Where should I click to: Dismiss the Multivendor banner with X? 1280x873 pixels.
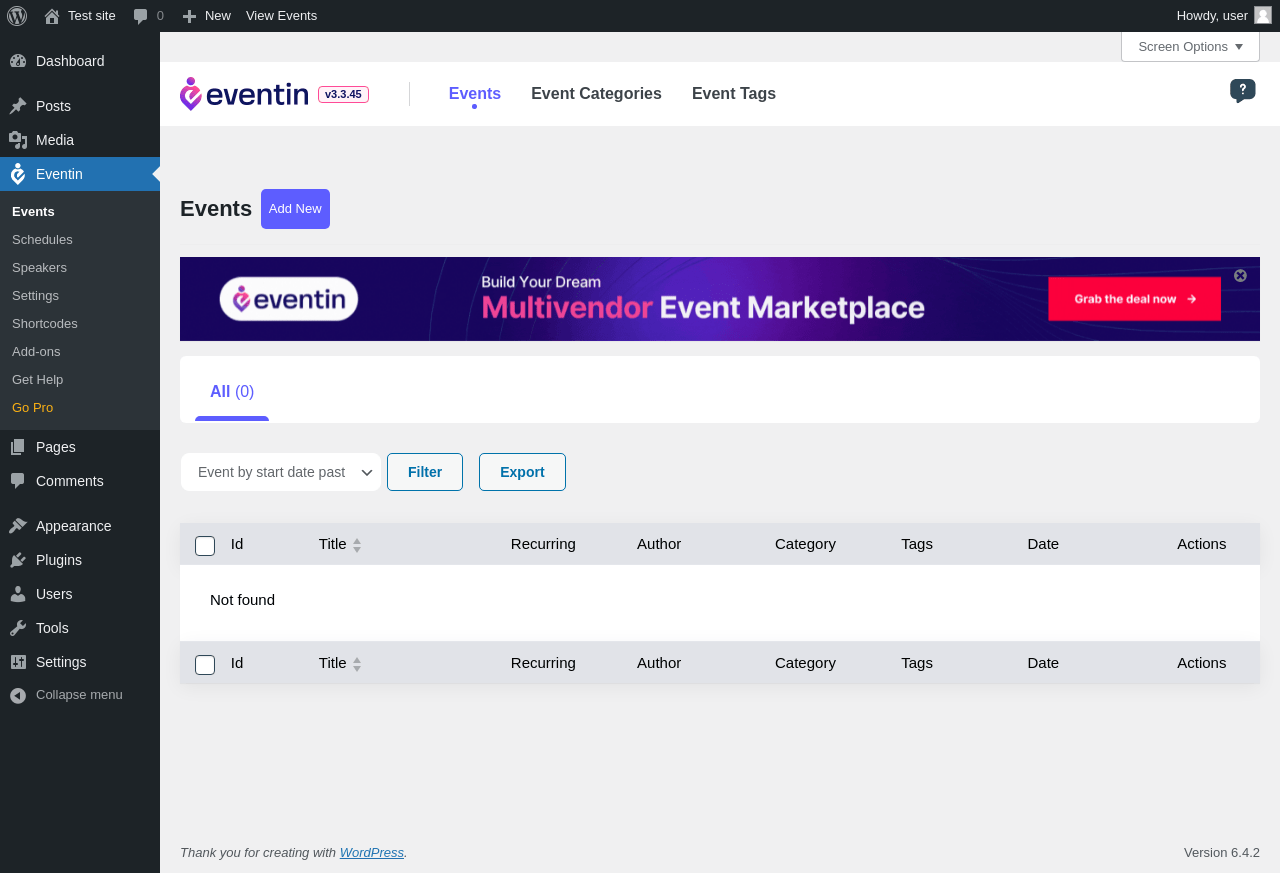click(1240, 275)
